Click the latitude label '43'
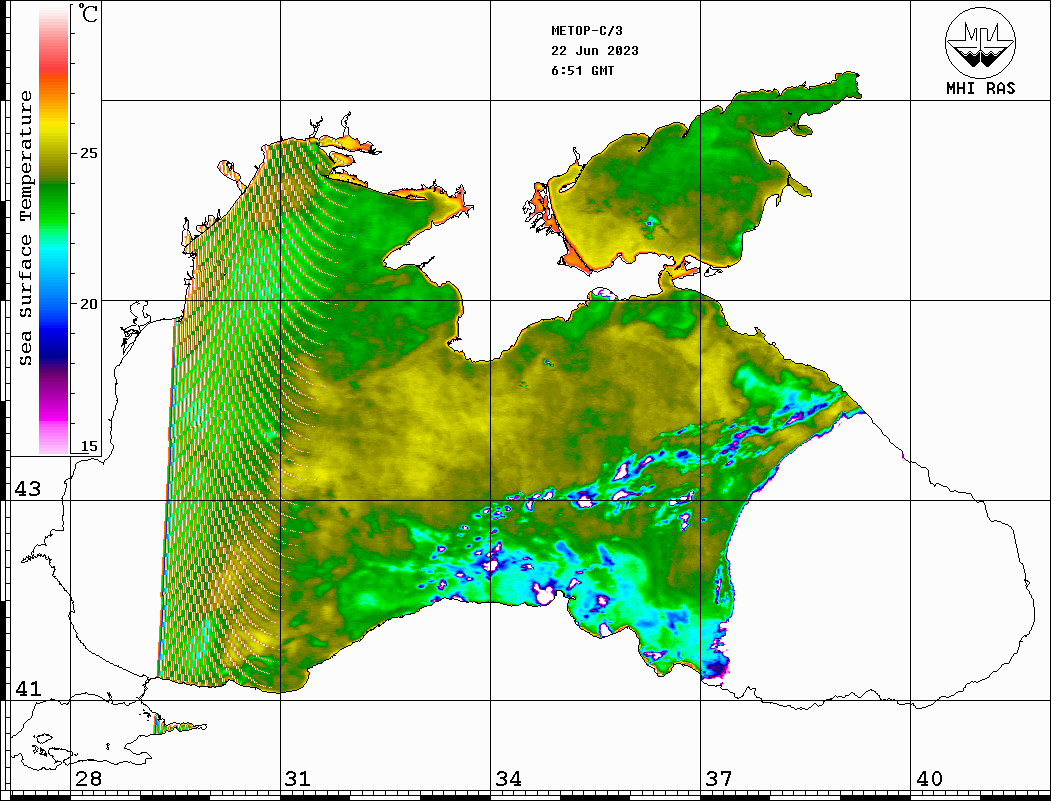The height and width of the screenshot is (801, 1051). [28, 489]
